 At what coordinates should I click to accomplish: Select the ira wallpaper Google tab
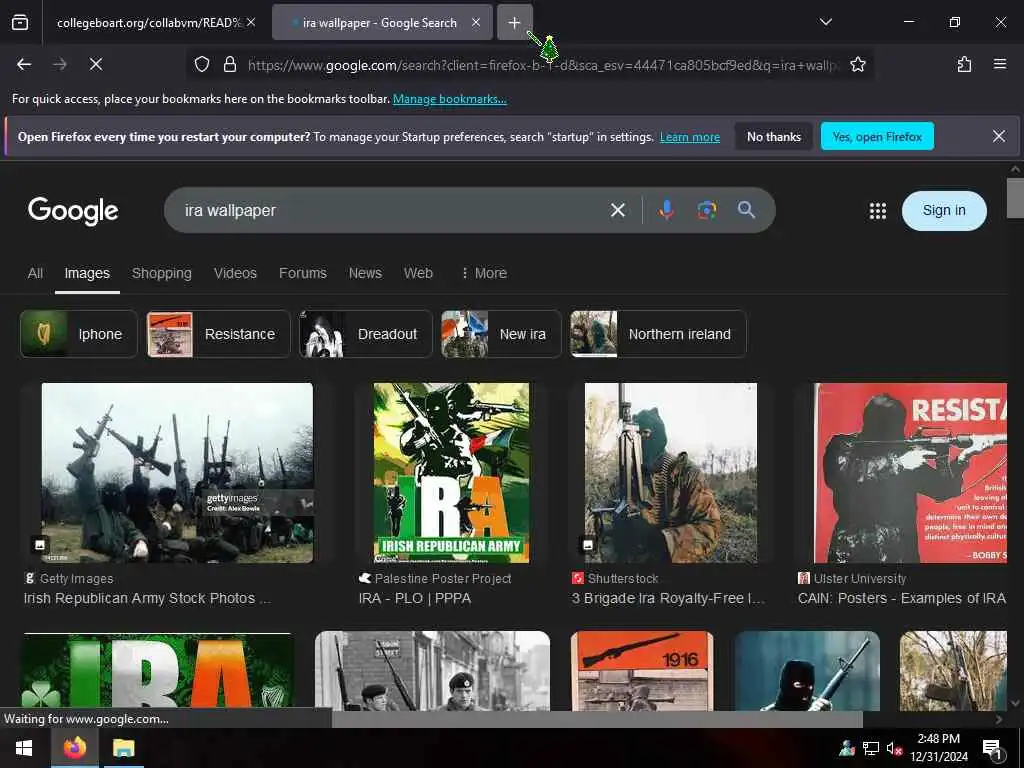[382, 22]
